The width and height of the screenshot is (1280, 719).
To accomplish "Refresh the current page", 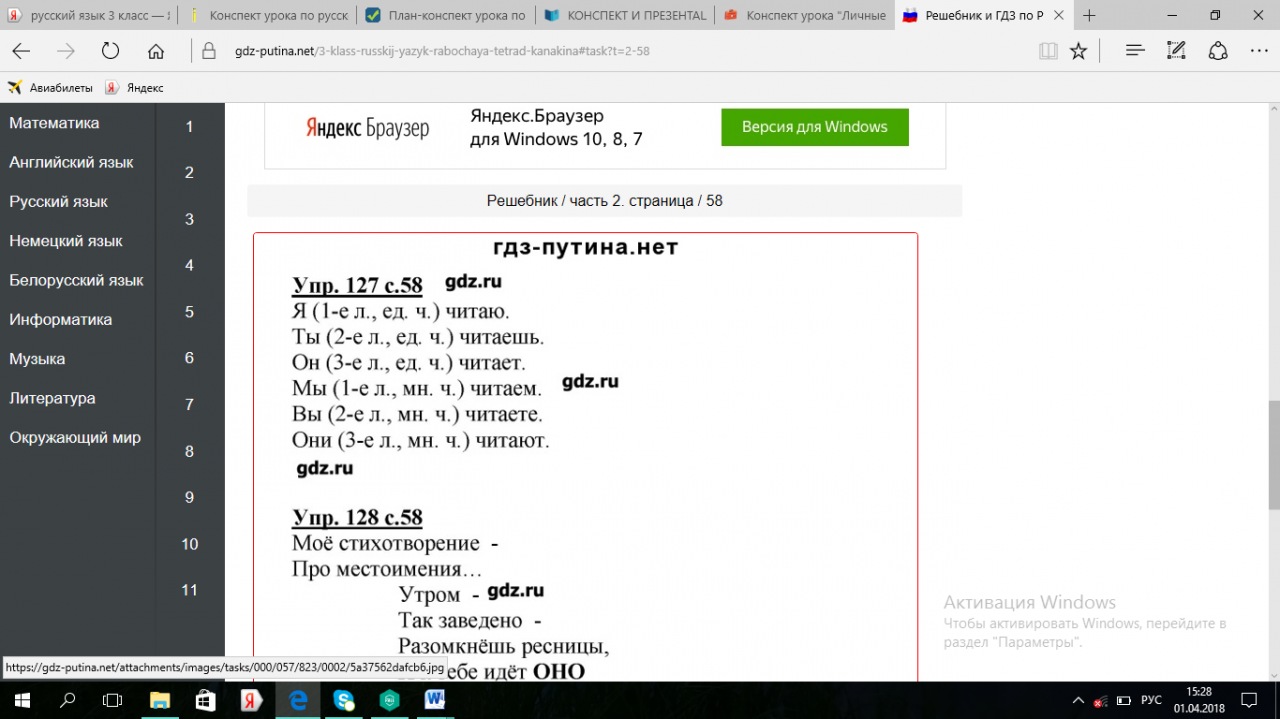I will click(x=110, y=51).
